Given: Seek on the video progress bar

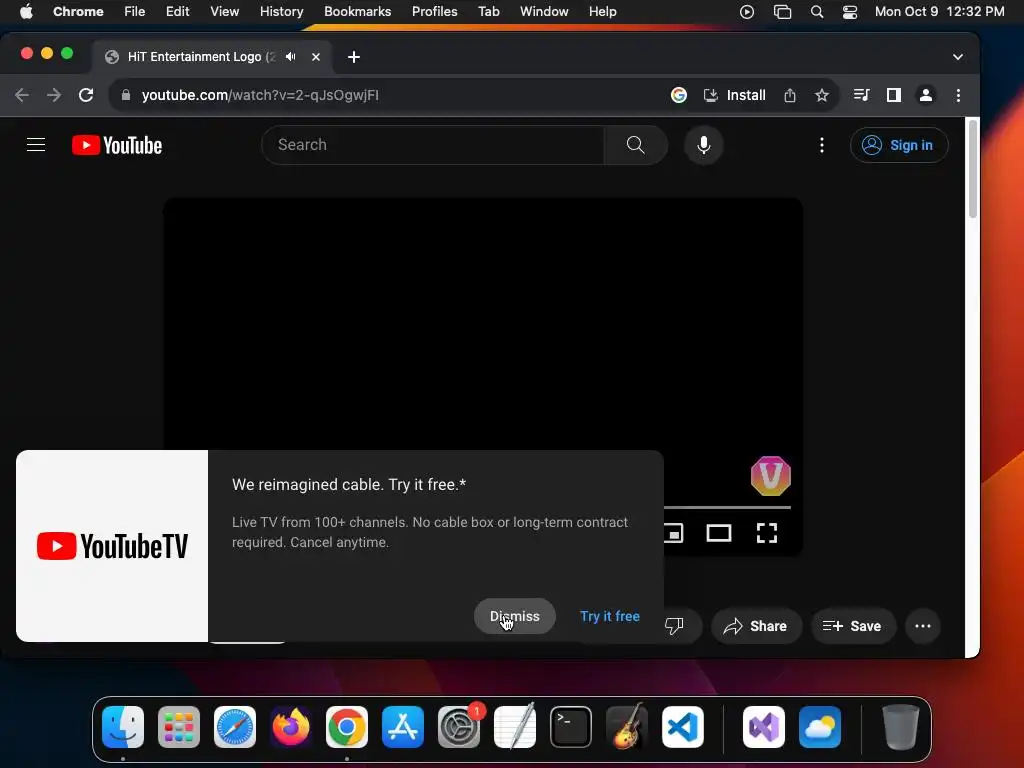Looking at the screenshot, I should (728, 507).
